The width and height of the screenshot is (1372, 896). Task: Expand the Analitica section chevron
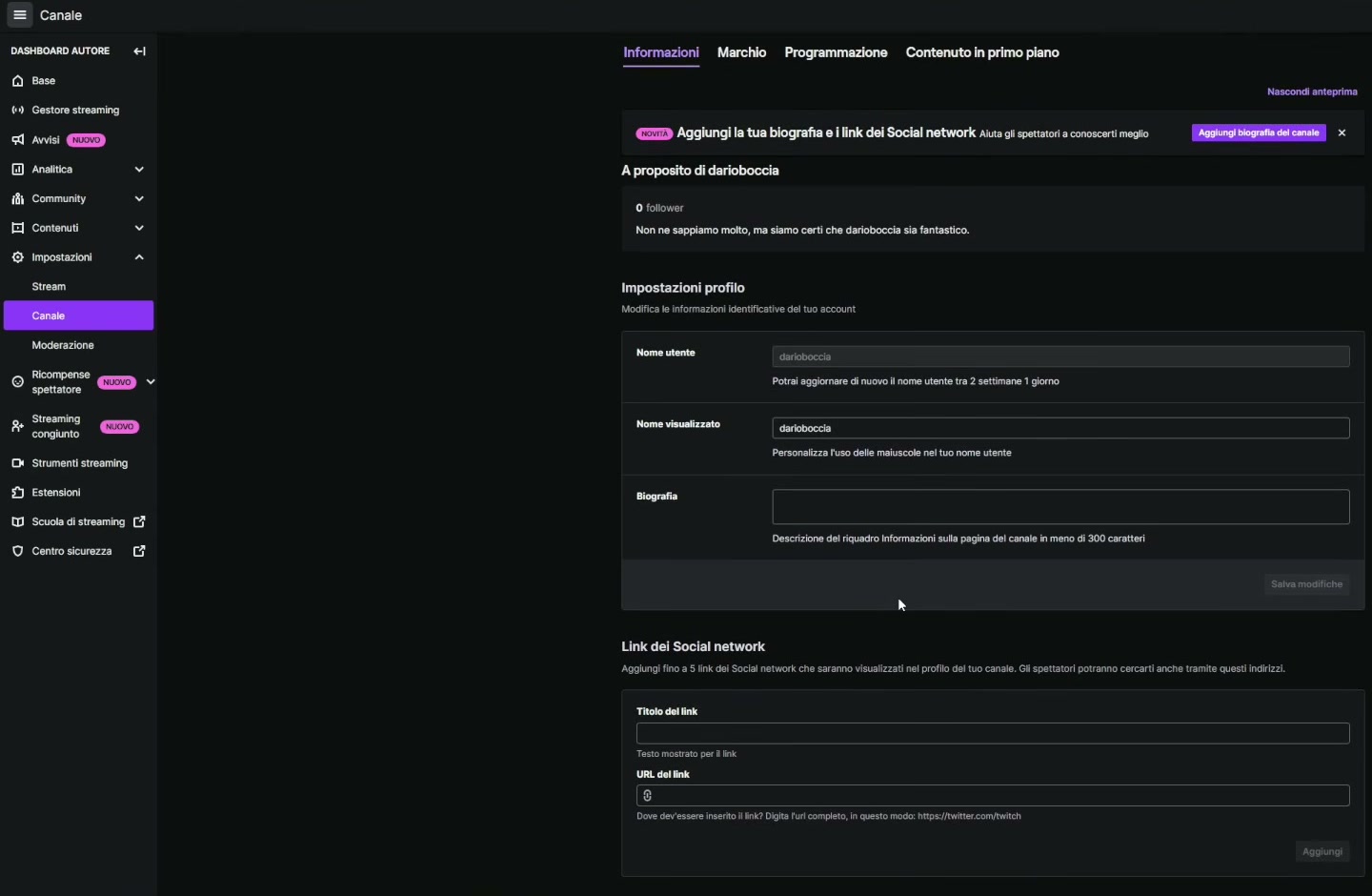[139, 170]
